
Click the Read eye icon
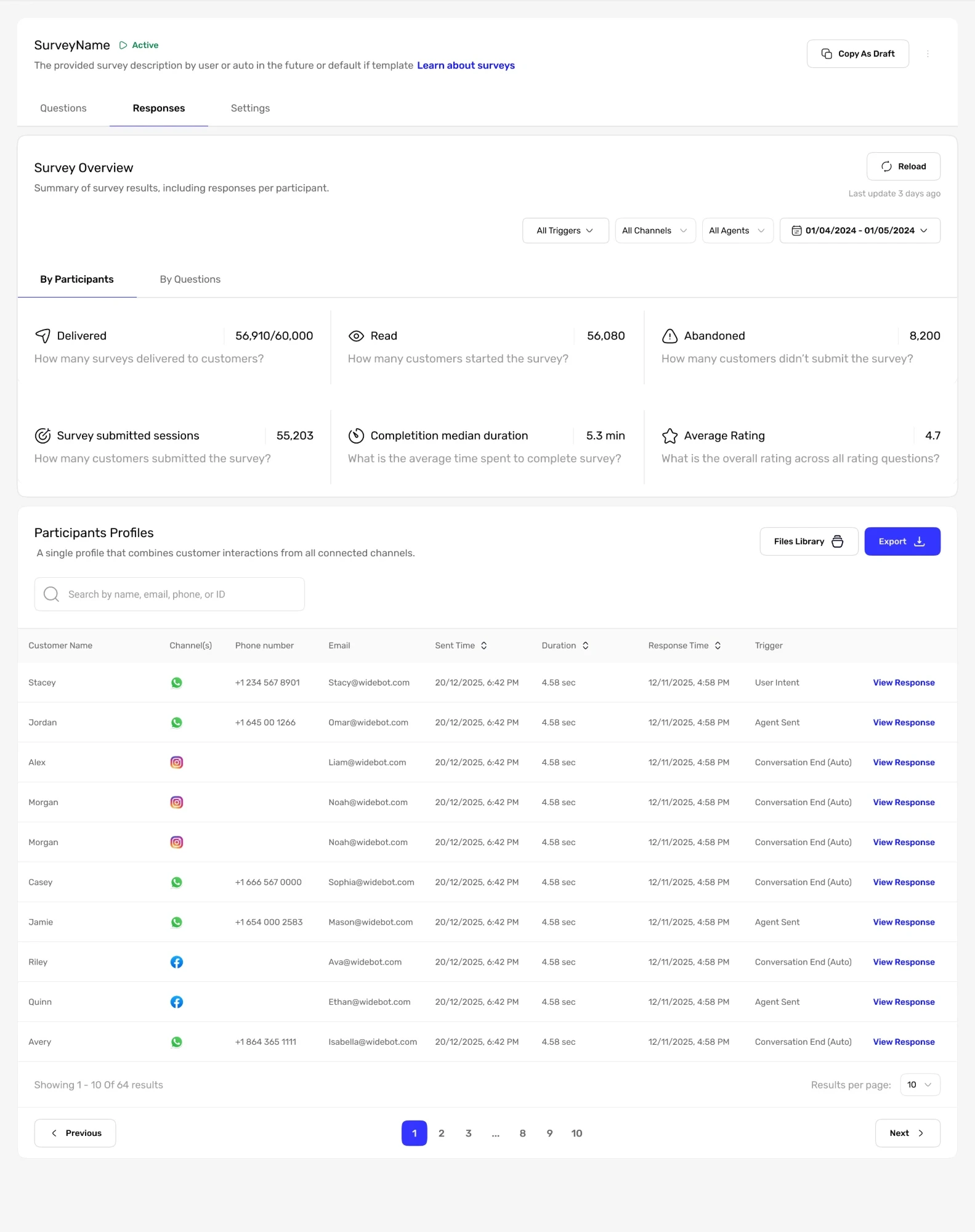pyautogui.click(x=356, y=336)
